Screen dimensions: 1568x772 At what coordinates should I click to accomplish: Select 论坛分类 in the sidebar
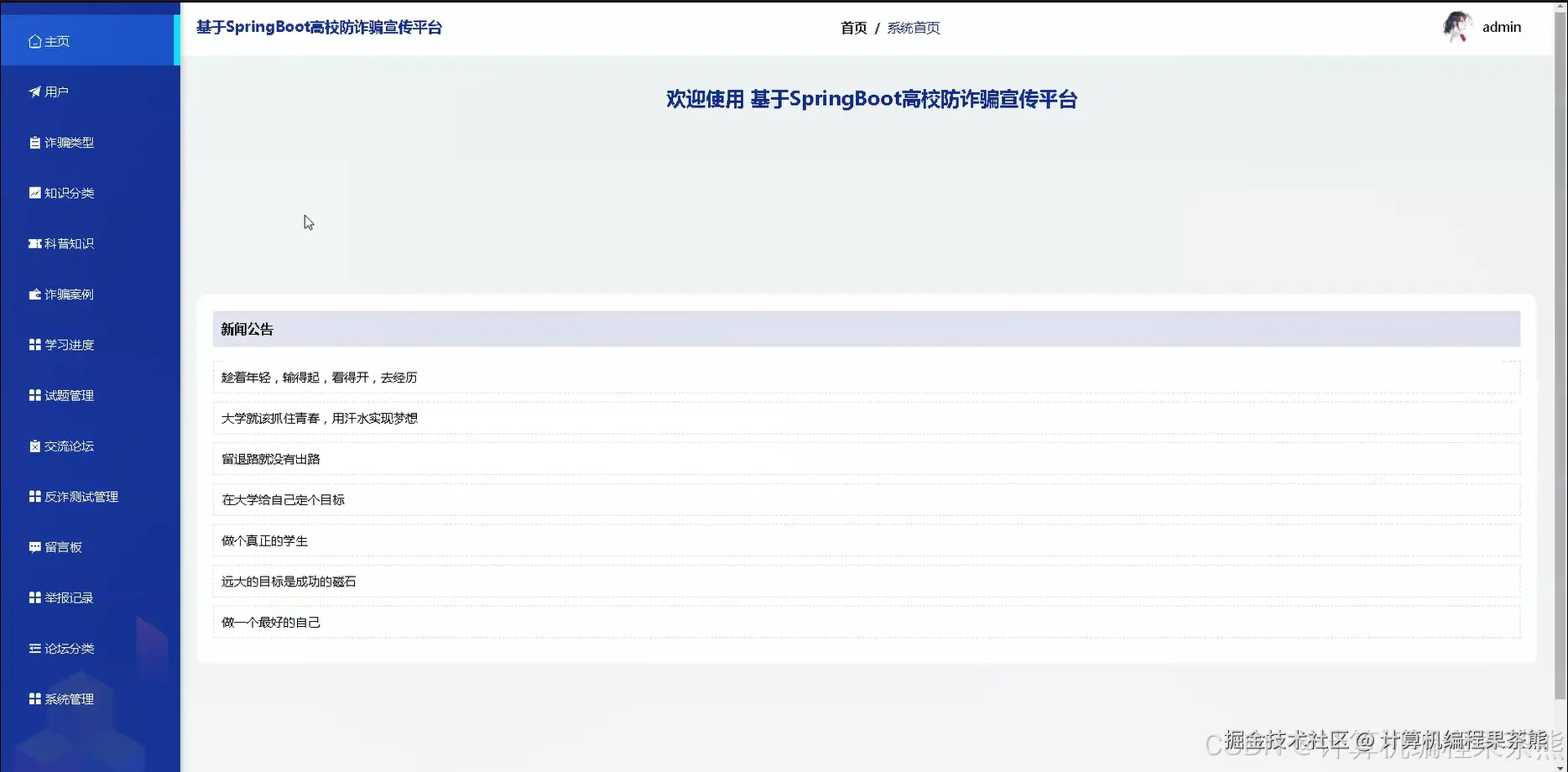click(x=90, y=649)
